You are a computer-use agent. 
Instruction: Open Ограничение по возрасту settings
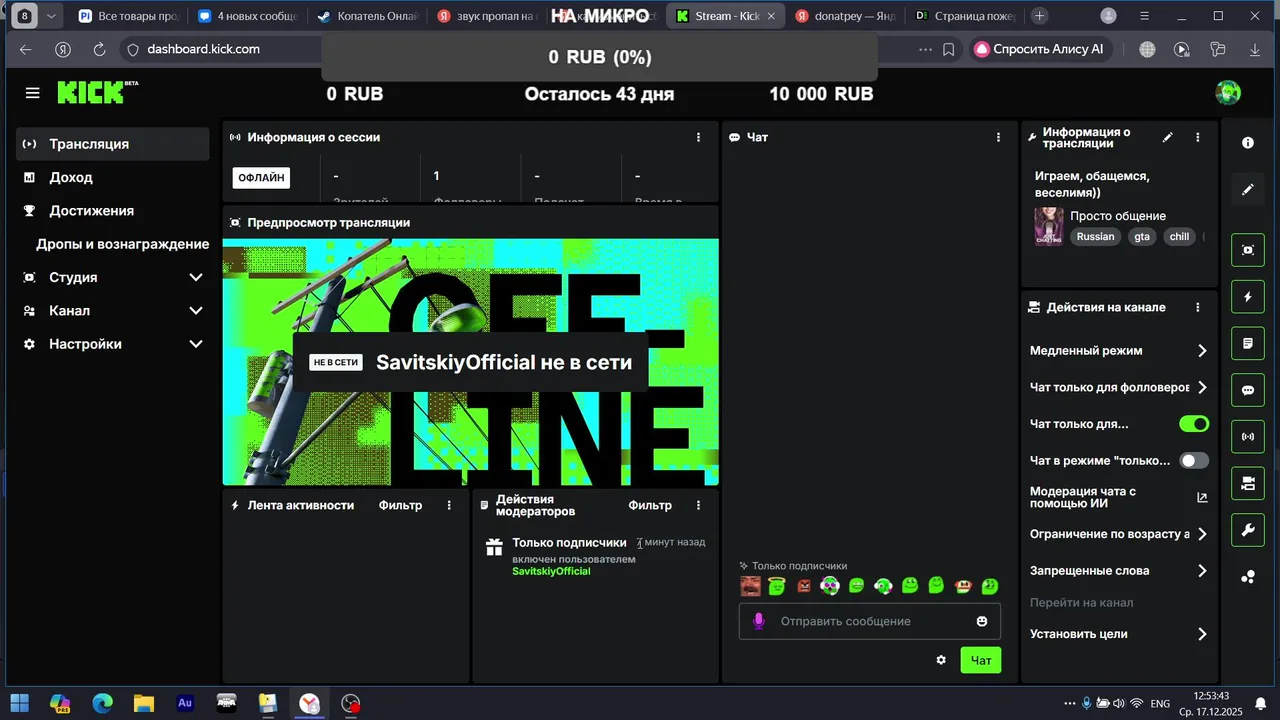[x=1119, y=534]
